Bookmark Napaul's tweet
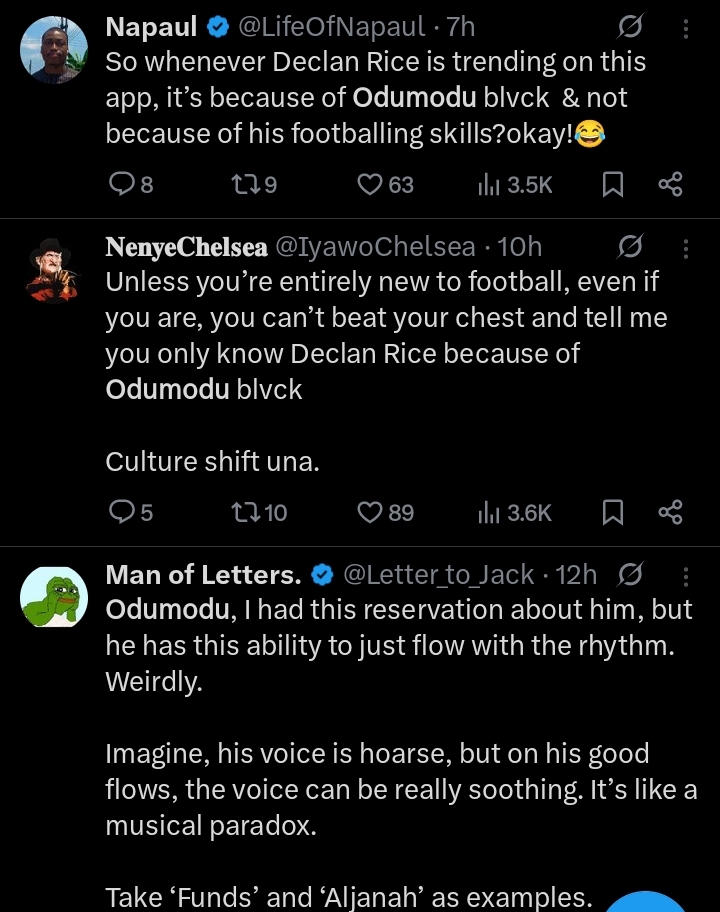This screenshot has height=912, width=720. pyautogui.click(x=614, y=184)
